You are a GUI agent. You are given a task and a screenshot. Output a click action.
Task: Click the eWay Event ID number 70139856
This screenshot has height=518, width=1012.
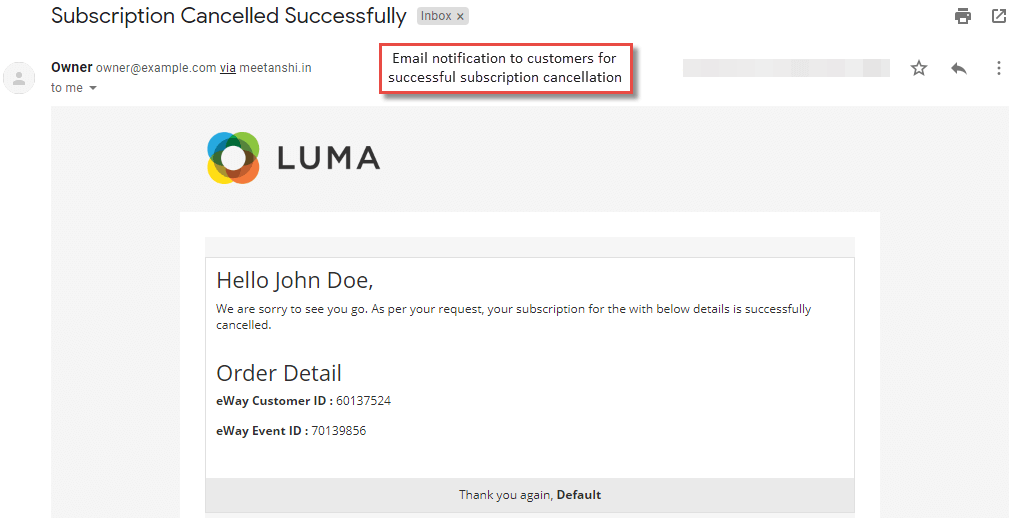tap(339, 431)
